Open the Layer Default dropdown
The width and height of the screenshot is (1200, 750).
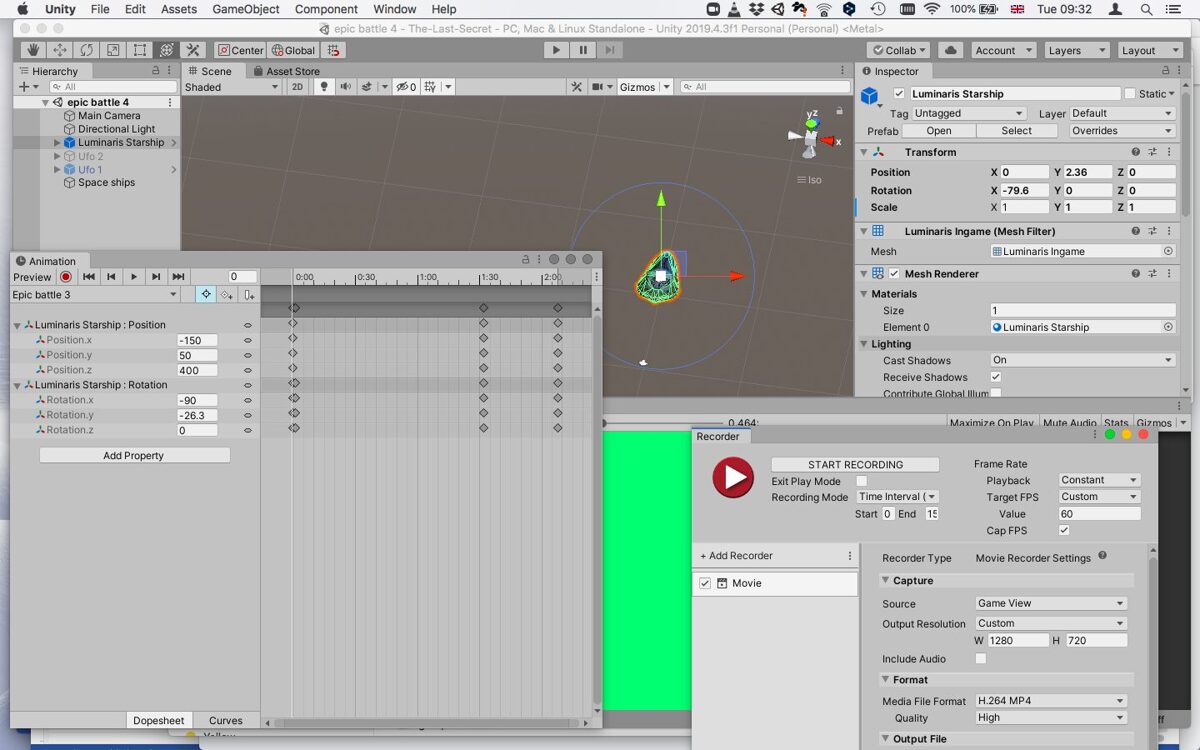1122,114
